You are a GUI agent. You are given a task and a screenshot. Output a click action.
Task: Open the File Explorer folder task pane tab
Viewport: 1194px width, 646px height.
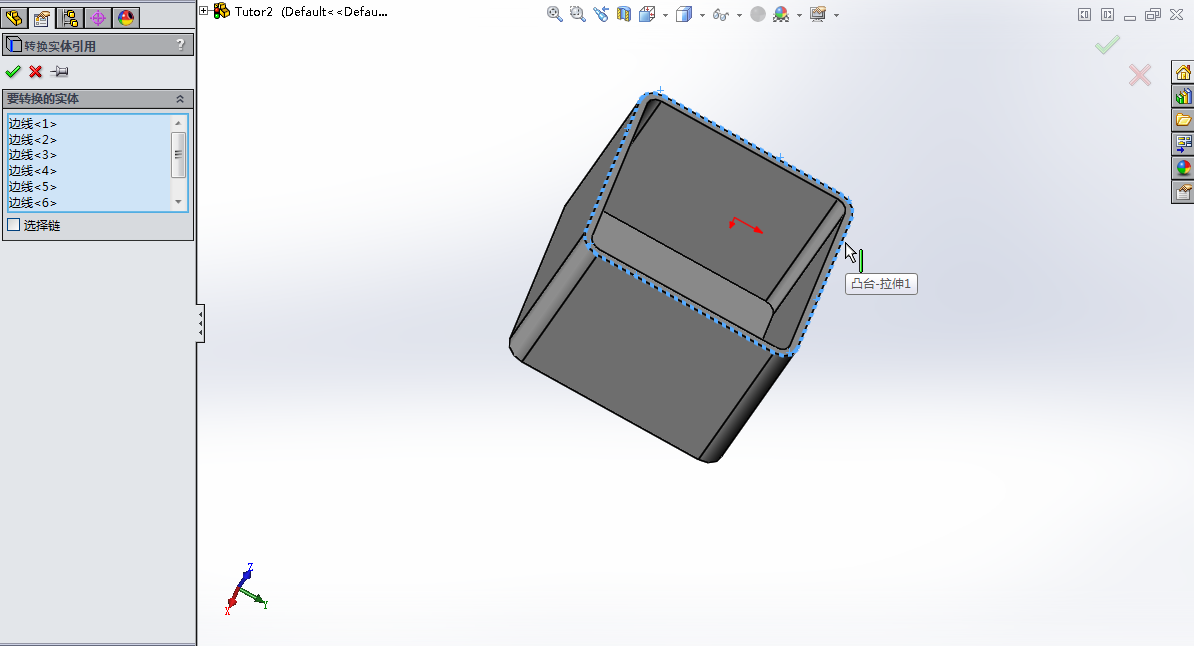coord(1183,120)
